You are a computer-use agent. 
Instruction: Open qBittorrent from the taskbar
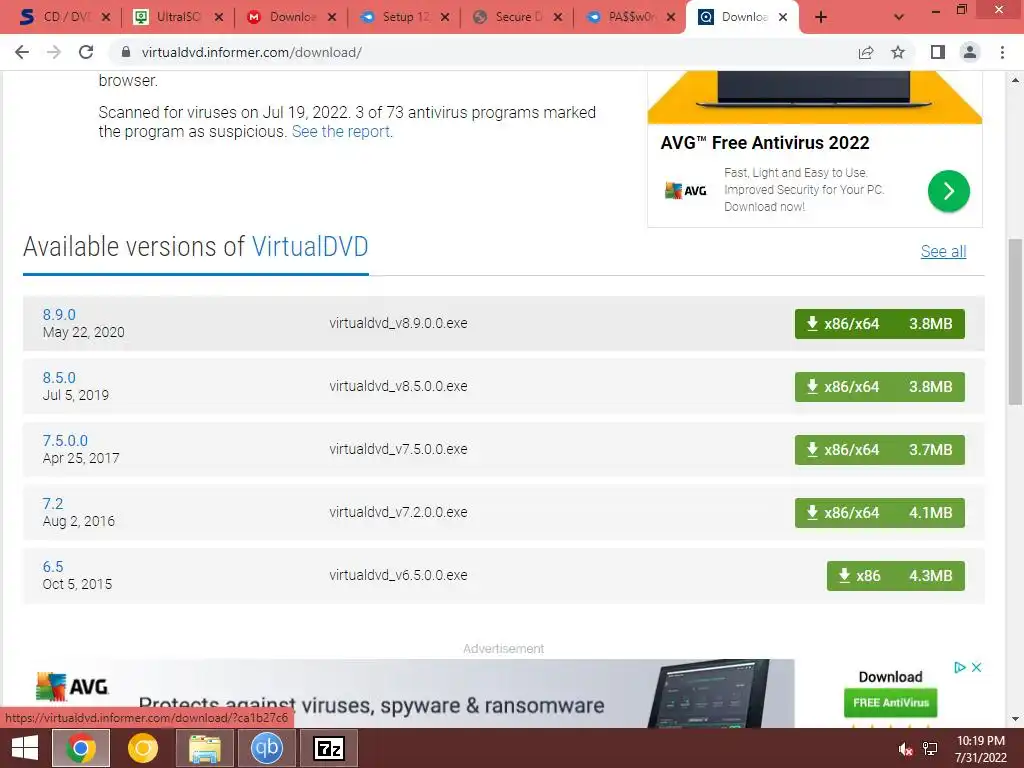[266, 748]
